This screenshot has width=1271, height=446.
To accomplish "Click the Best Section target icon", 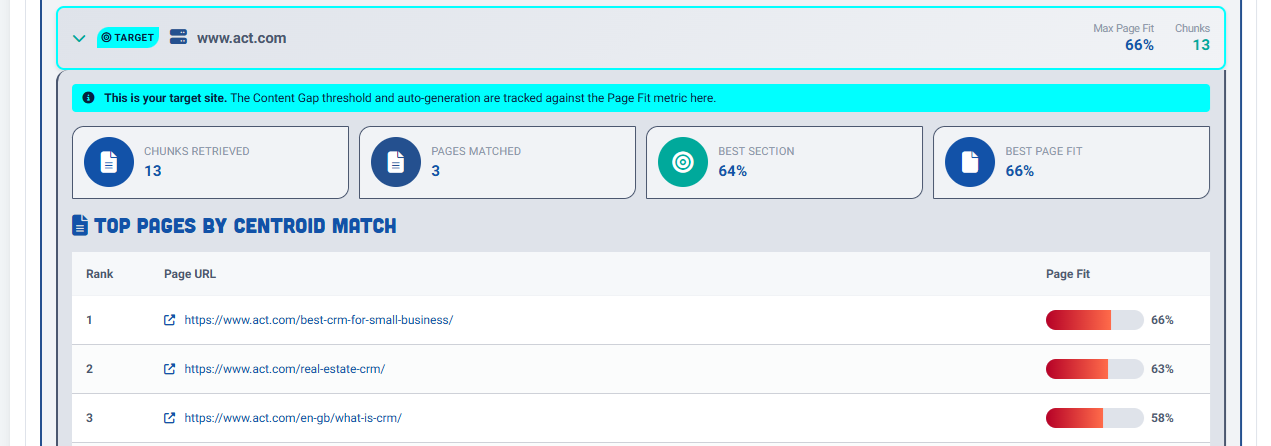I will 682,162.
